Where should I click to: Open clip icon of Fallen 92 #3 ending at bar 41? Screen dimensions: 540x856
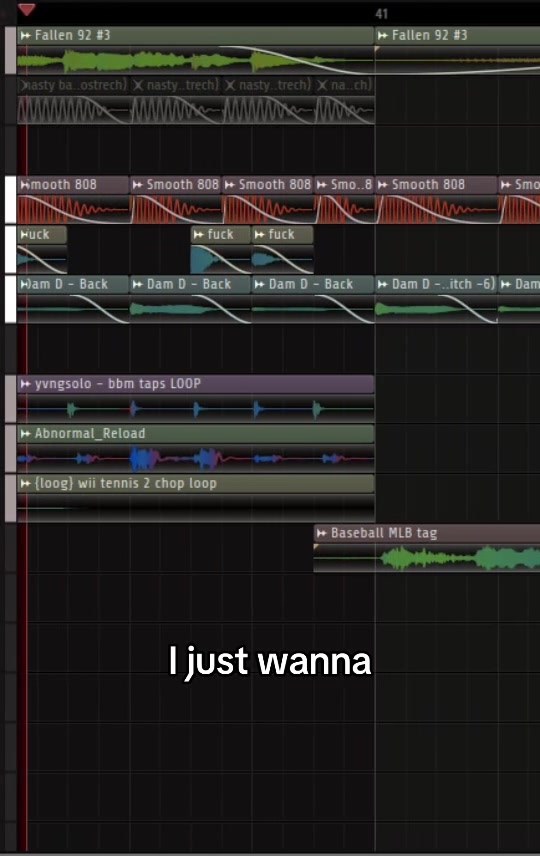[25, 35]
